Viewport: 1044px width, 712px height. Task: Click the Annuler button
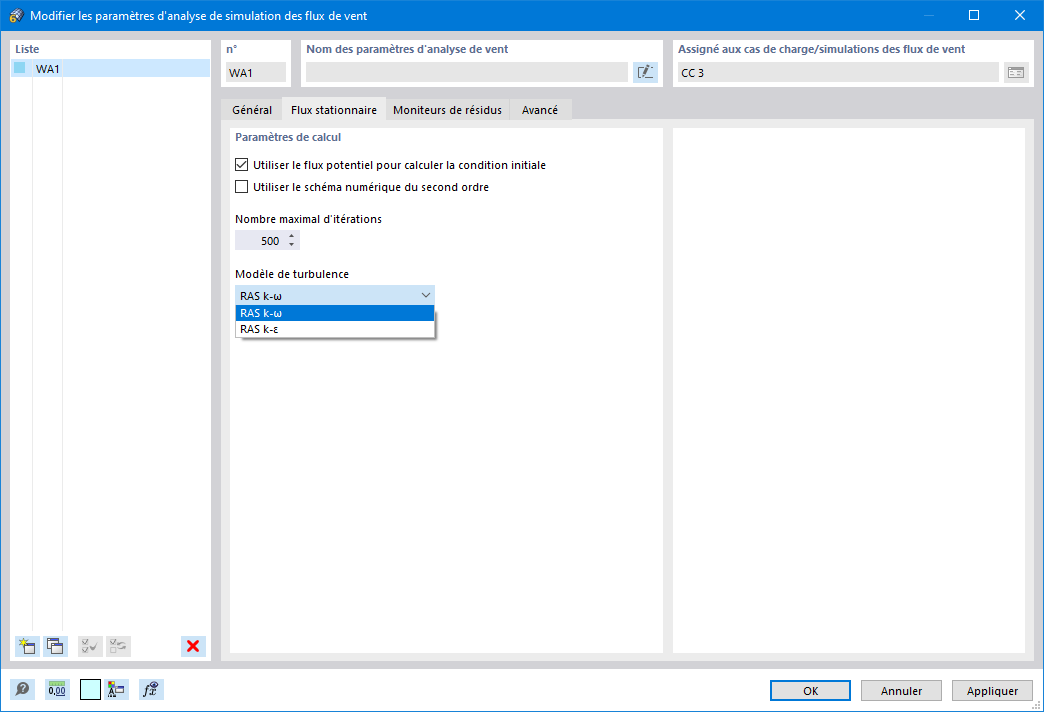click(x=902, y=691)
